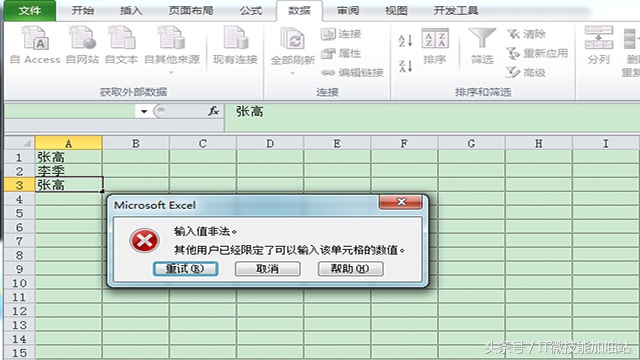Click 编辑链接 (Edit Links) button
Image resolution: width=640 pixels, height=360 pixels.
(352, 73)
